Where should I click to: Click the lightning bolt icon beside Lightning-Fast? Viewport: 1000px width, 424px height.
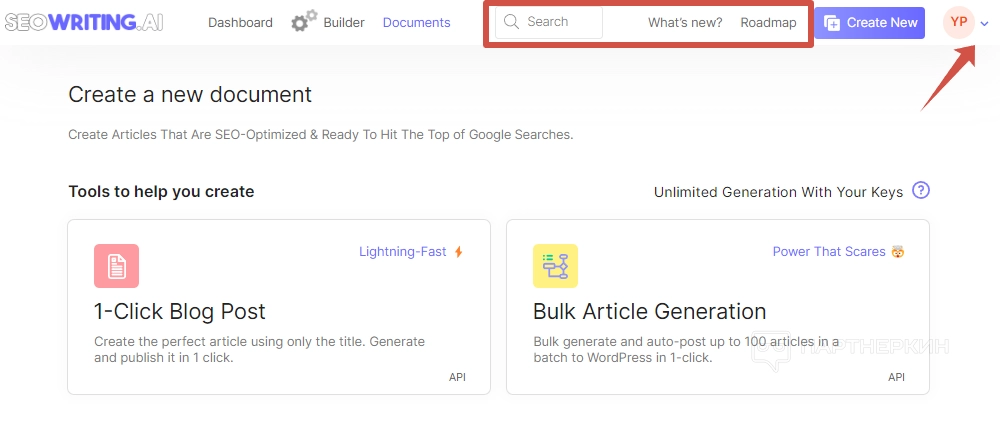pos(459,252)
